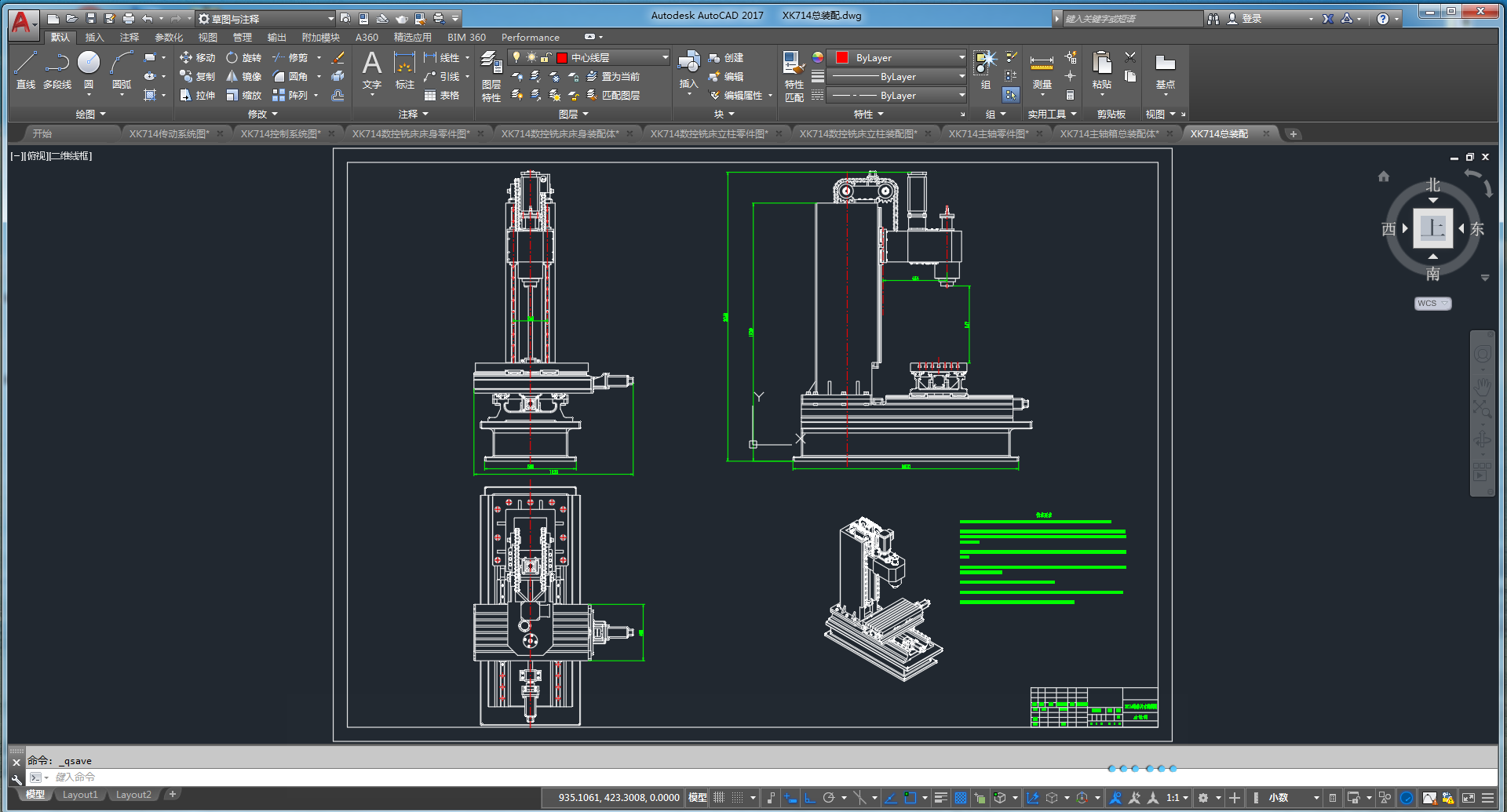Insert a Table (表格)

tap(441, 95)
